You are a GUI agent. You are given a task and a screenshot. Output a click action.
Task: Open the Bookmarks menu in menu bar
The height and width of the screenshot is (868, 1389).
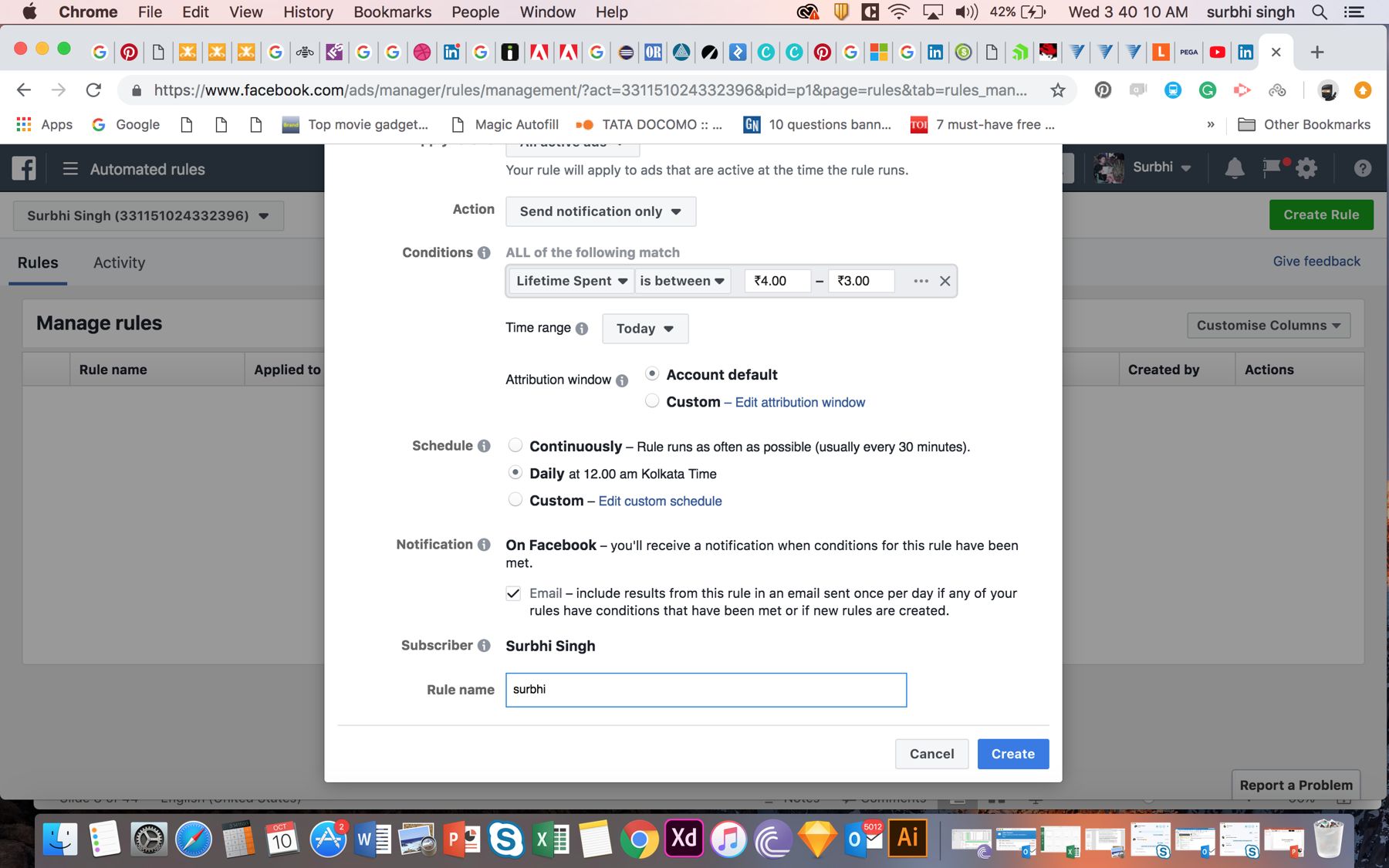pos(392,12)
